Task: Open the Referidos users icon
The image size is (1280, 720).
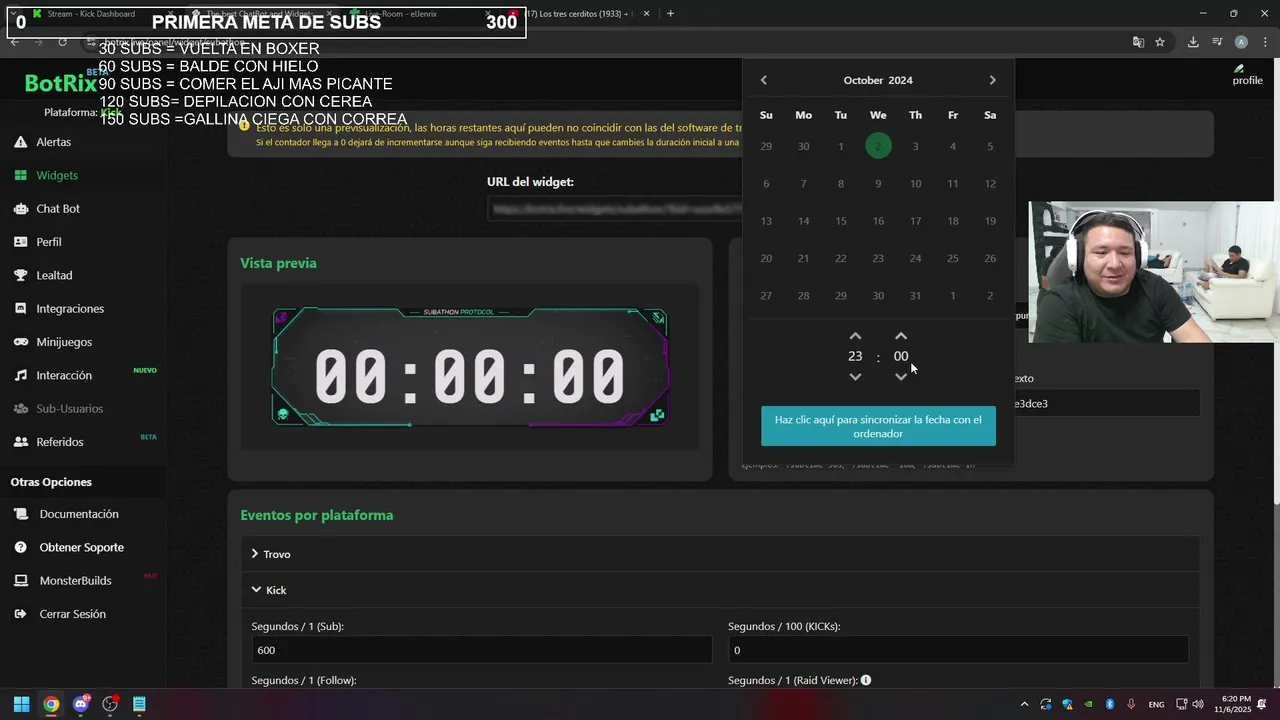Action: point(20,442)
